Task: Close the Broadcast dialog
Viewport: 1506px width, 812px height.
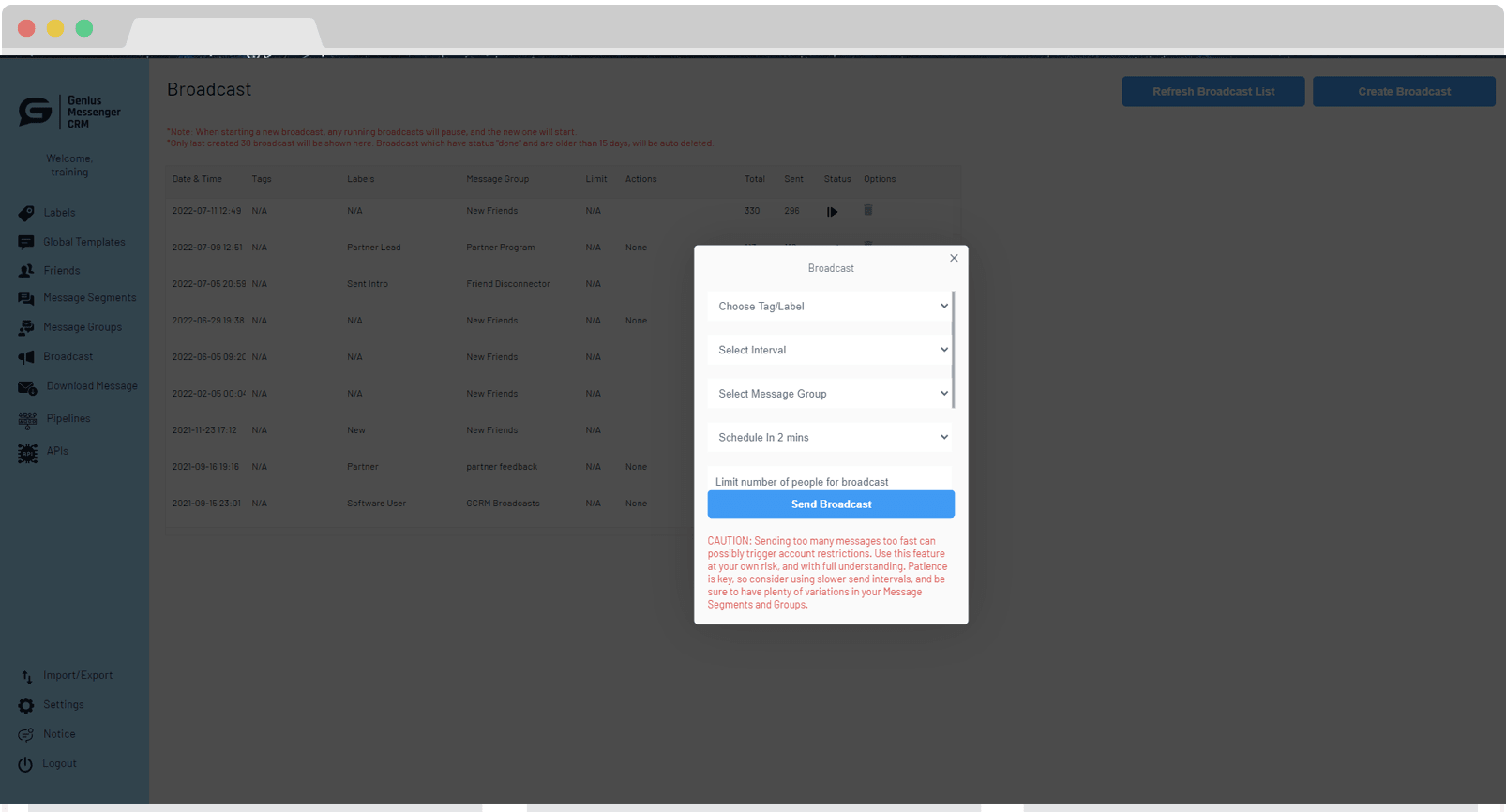Action: (x=954, y=258)
